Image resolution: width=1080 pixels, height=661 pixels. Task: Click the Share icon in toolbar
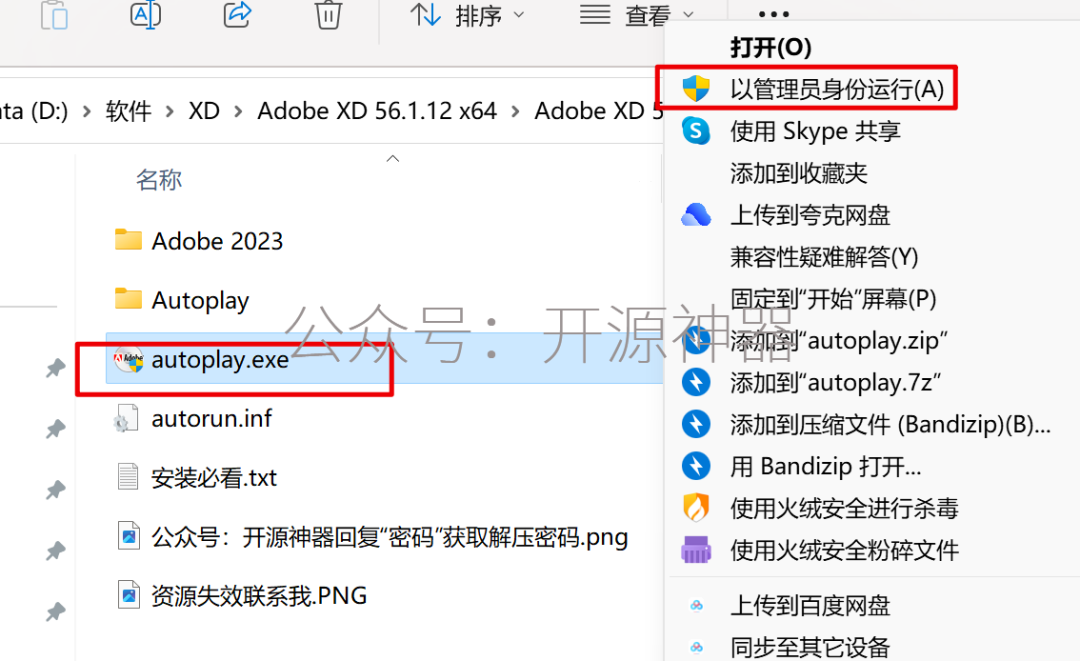(x=237, y=14)
